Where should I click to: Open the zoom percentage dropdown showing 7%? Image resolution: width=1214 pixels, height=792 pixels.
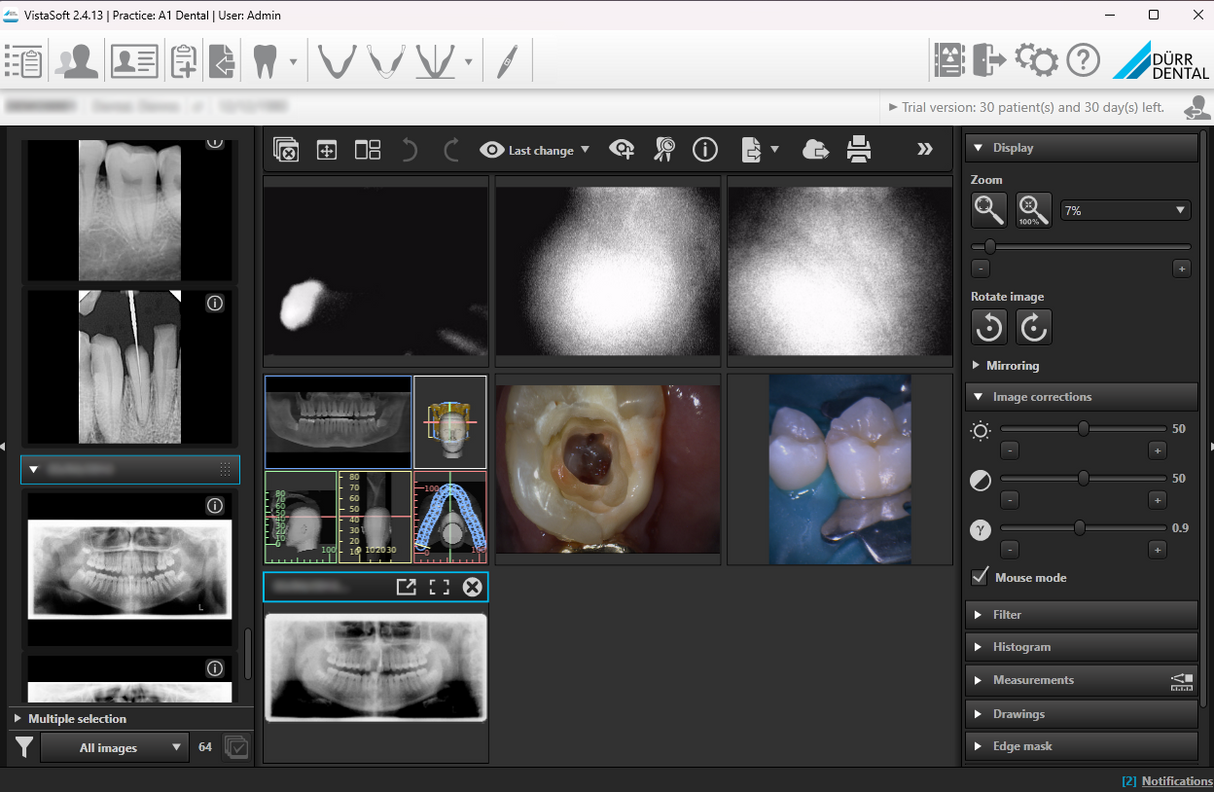tap(1125, 210)
